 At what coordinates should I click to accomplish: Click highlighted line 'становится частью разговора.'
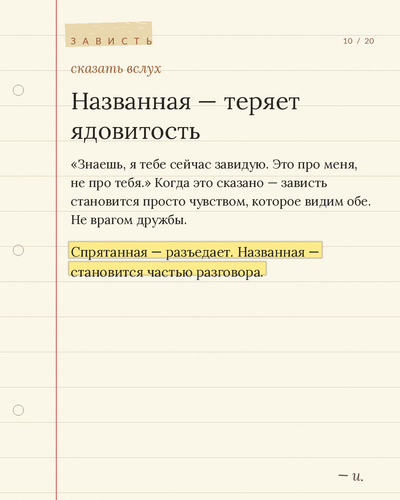(167, 270)
